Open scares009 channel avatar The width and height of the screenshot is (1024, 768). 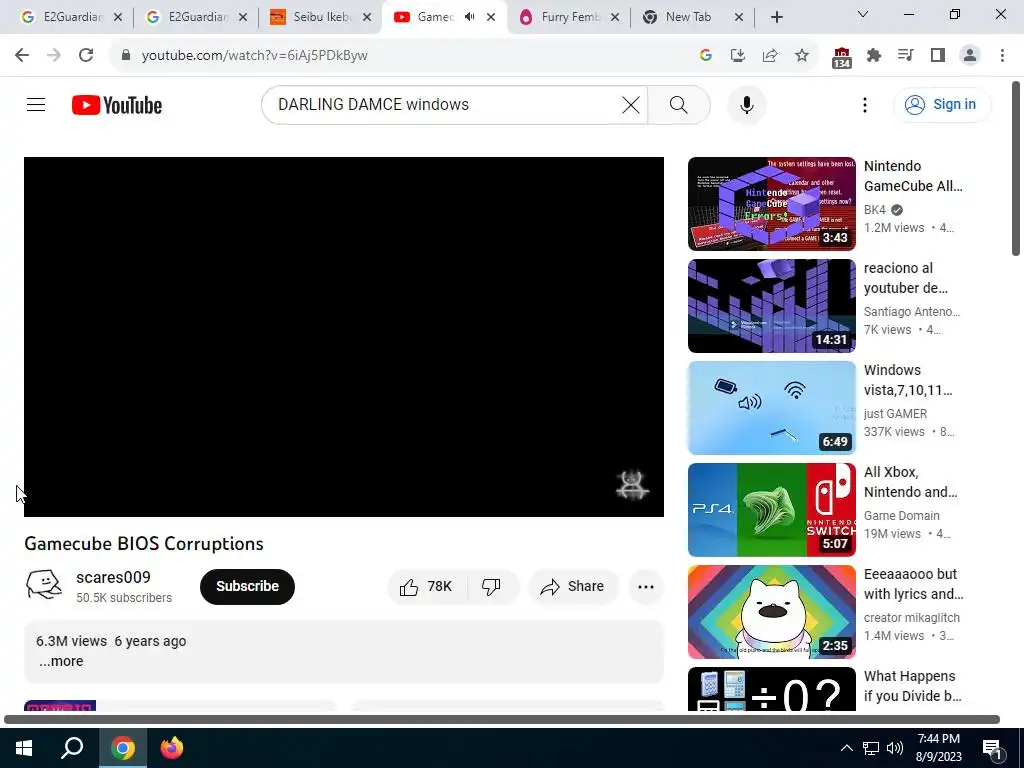click(x=44, y=585)
